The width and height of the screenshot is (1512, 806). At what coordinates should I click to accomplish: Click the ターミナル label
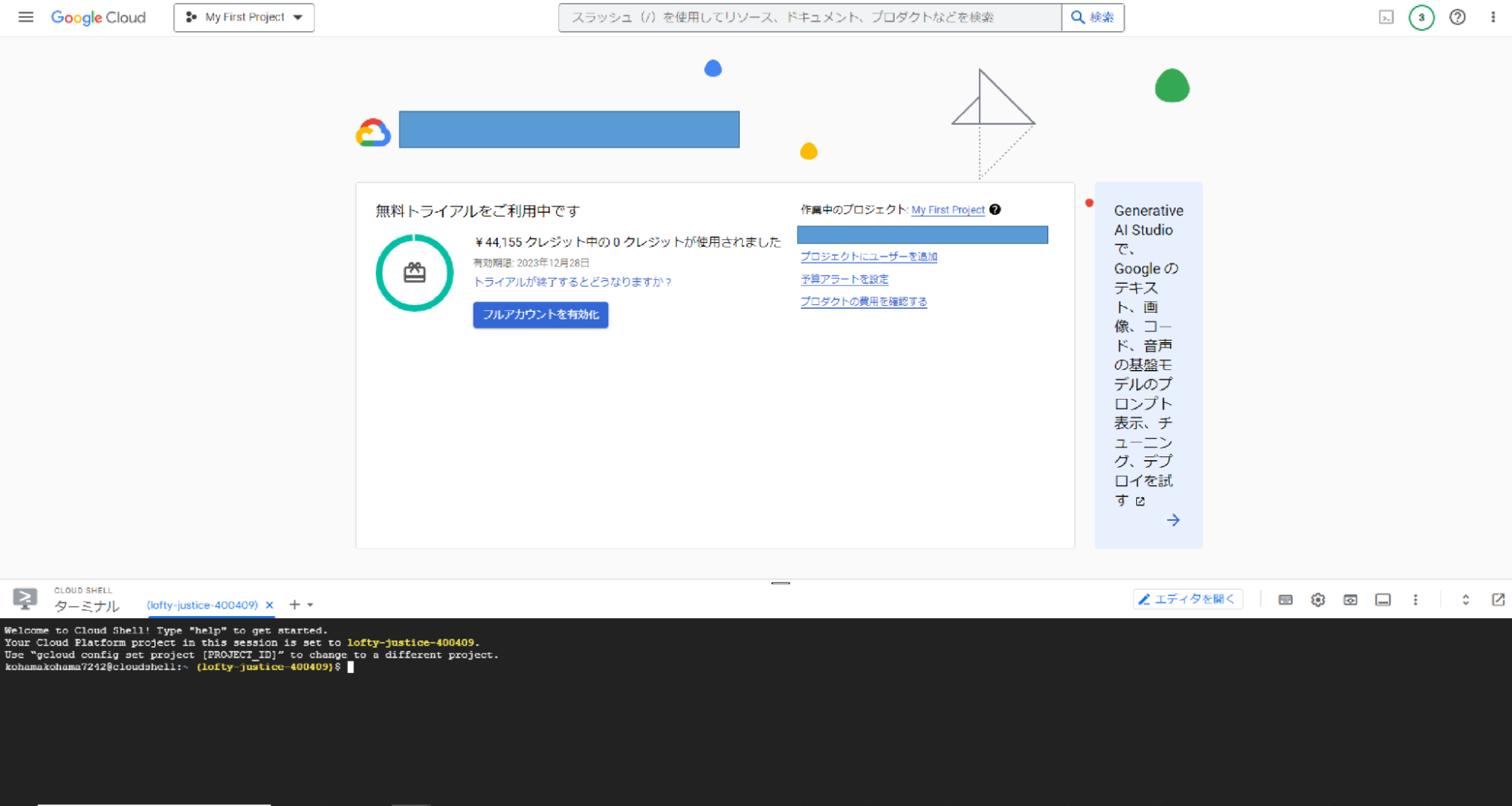87,606
